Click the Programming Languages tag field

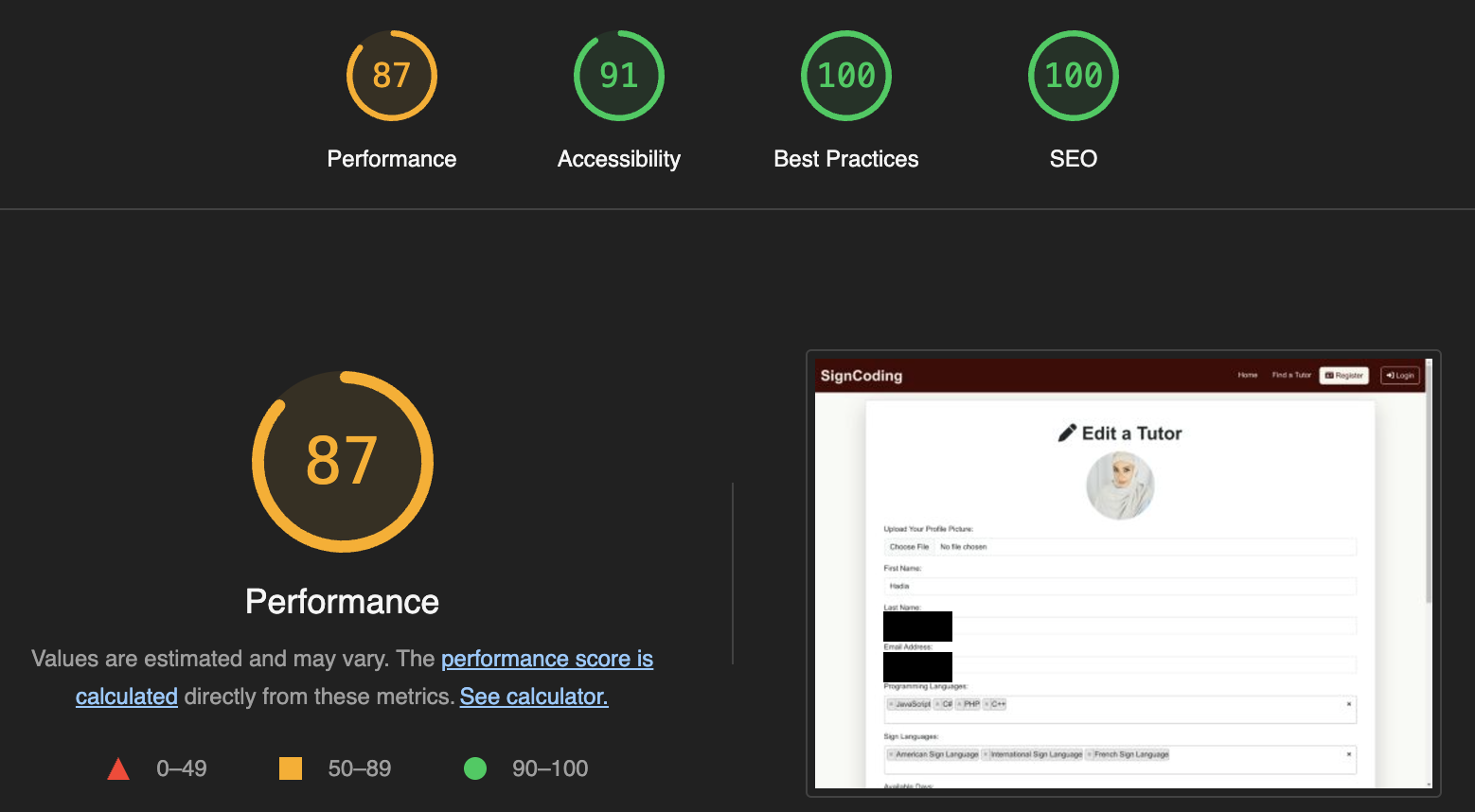pyautogui.click(x=1120, y=709)
